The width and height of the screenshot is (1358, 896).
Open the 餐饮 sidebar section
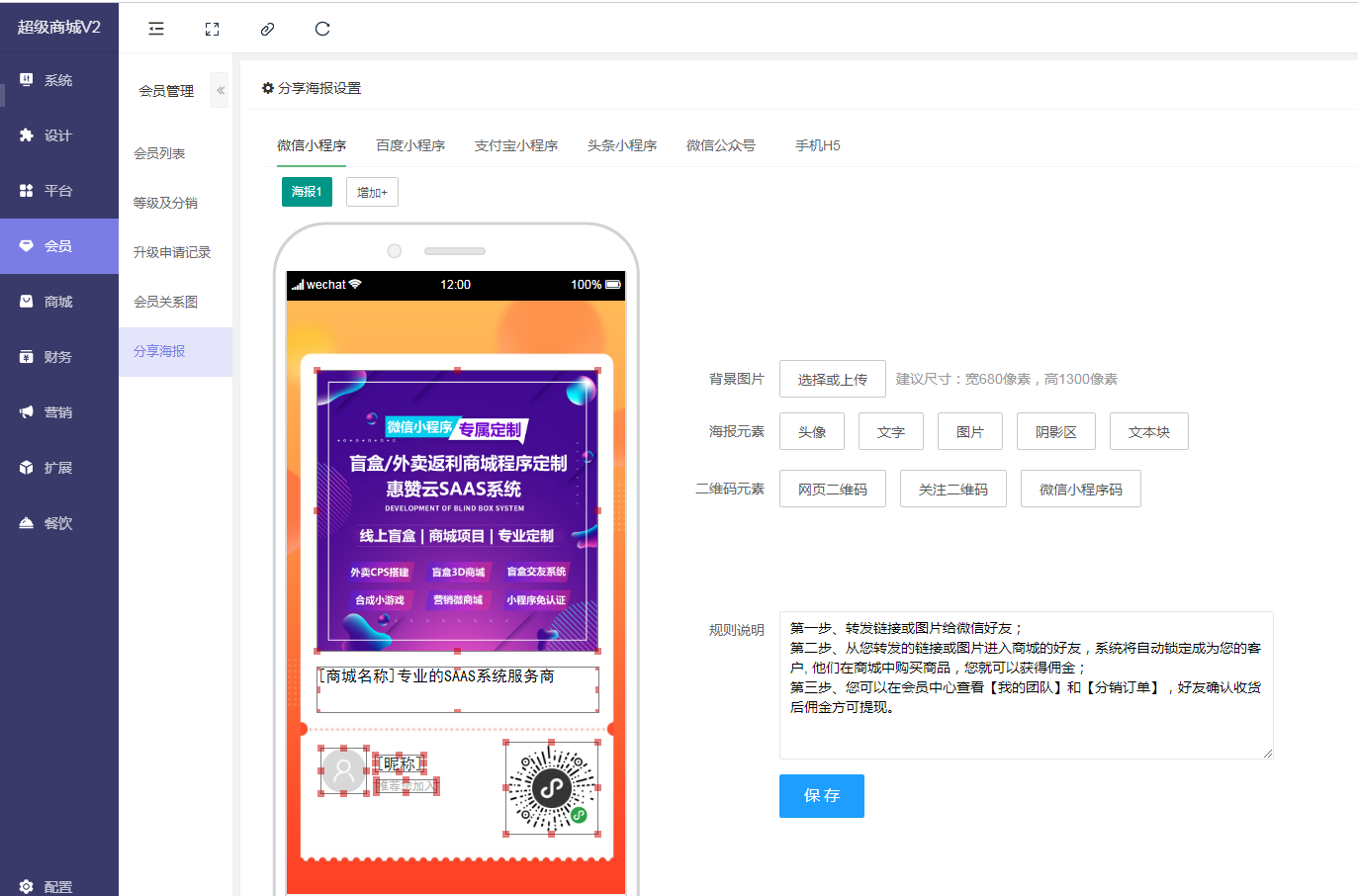coord(59,523)
